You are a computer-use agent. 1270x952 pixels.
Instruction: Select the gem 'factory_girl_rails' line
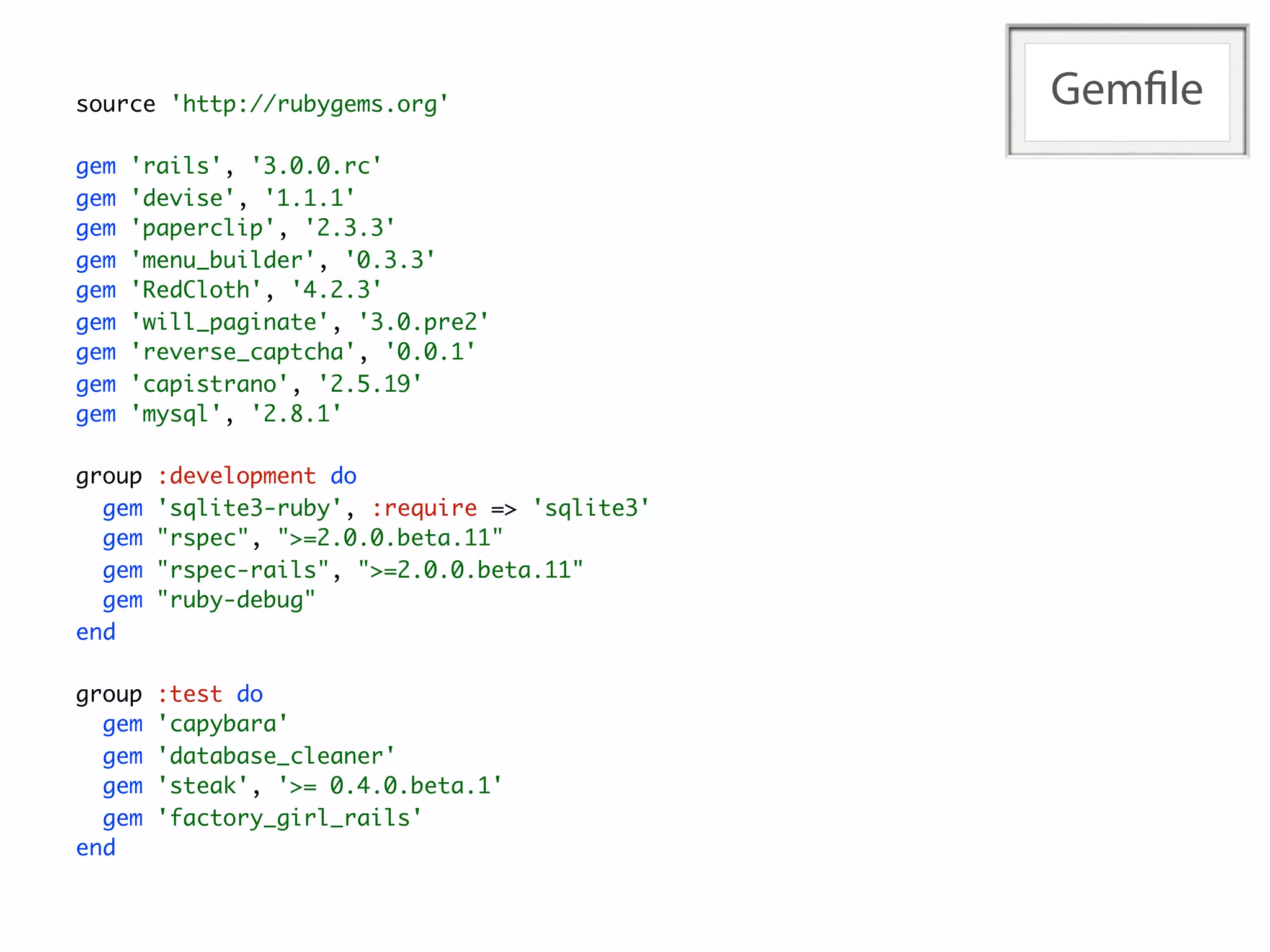coord(262,818)
